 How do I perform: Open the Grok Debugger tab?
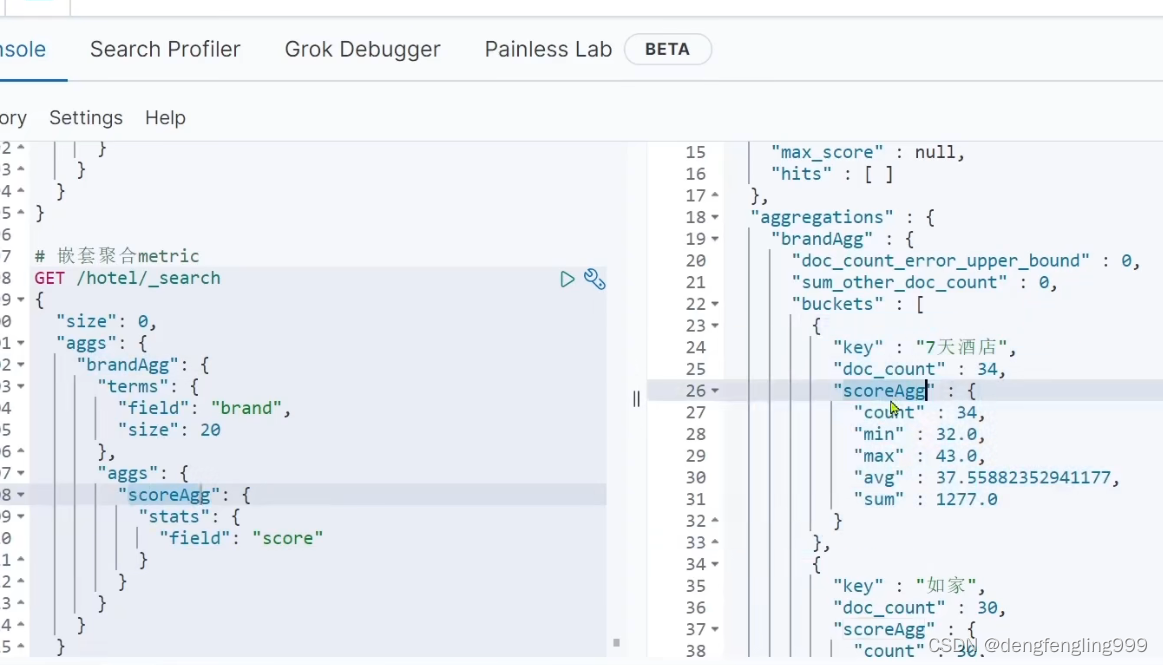(x=362, y=49)
